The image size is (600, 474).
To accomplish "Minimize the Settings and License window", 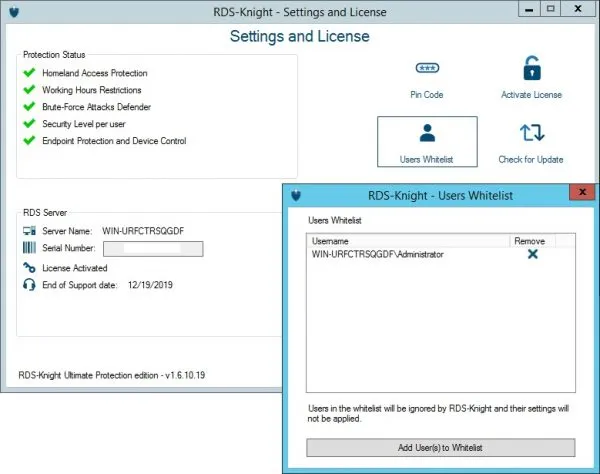I will point(529,9).
